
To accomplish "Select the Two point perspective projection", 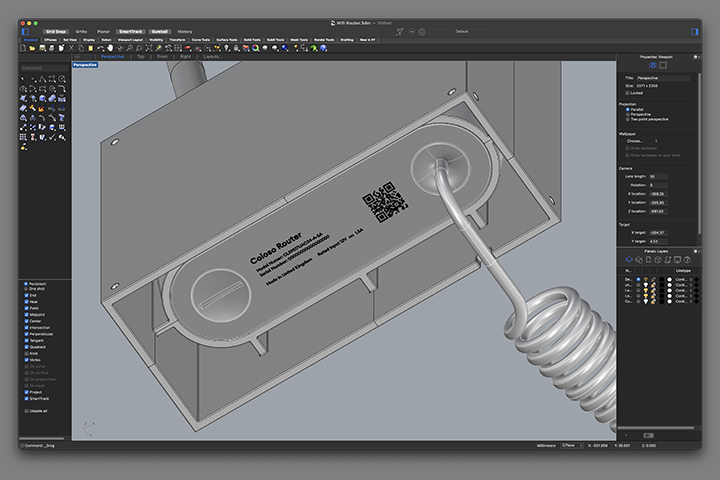I will [x=628, y=119].
